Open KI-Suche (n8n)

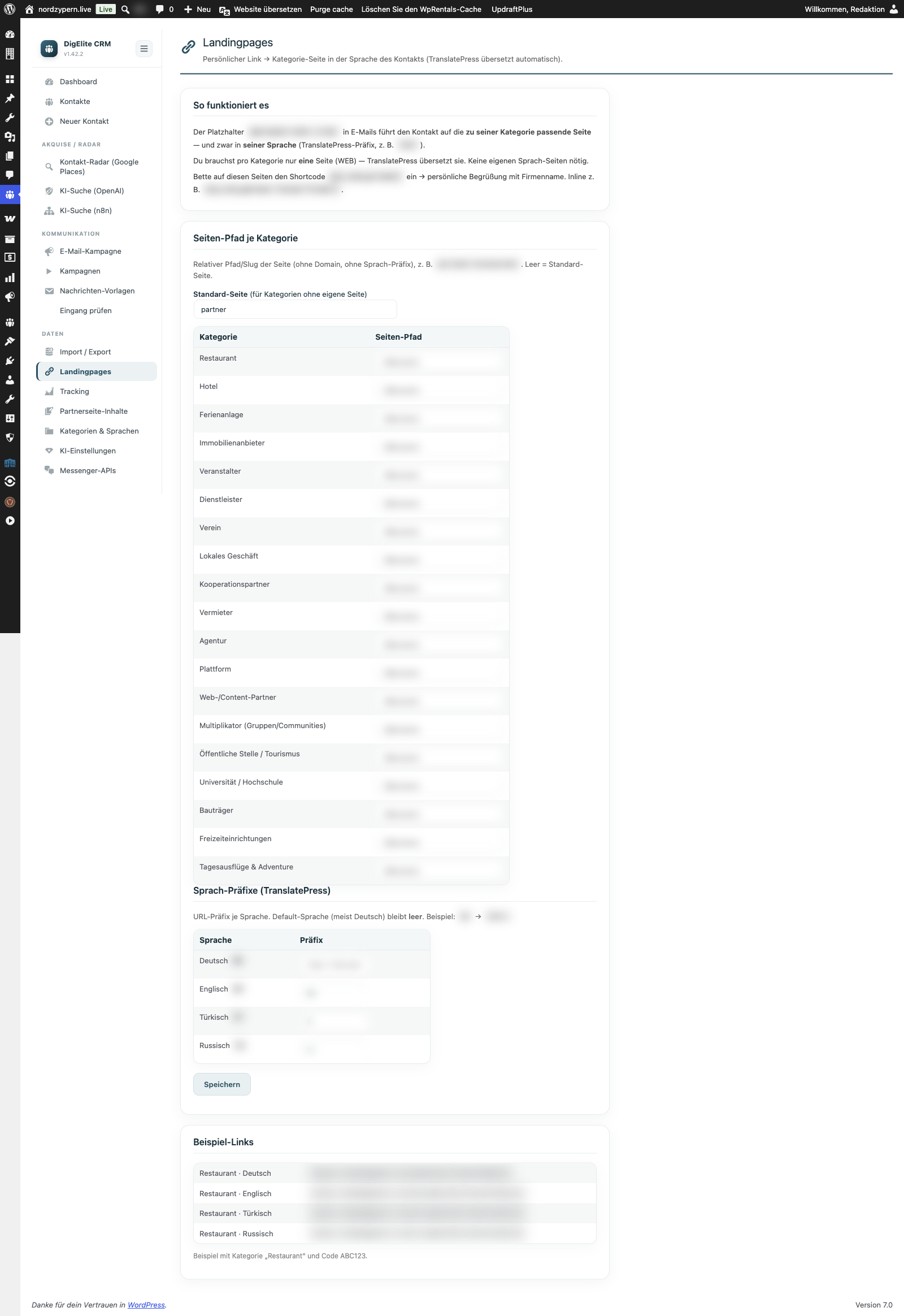[97, 210]
